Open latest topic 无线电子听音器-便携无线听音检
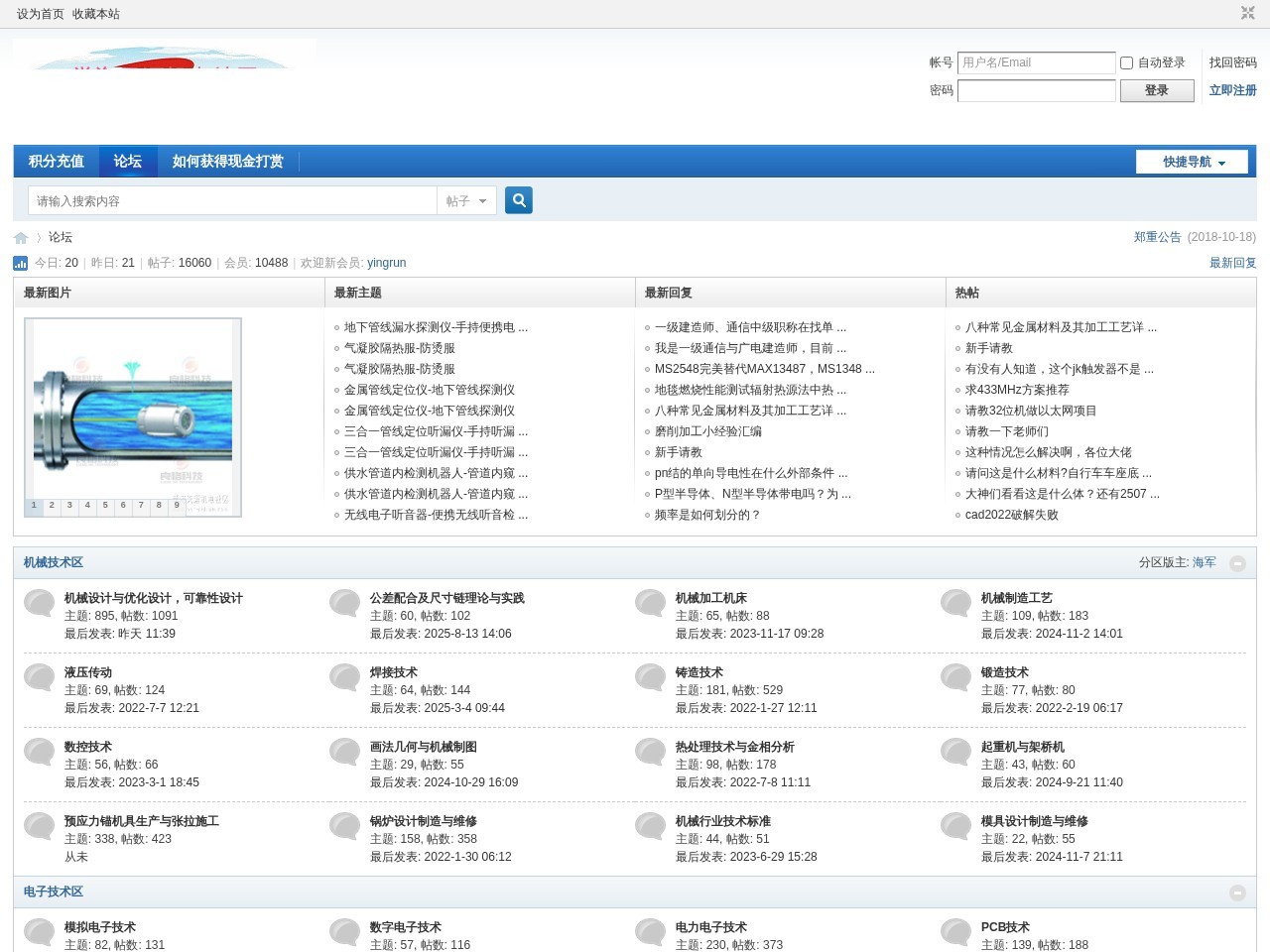Screen dimensions: 1270x952 436,515
